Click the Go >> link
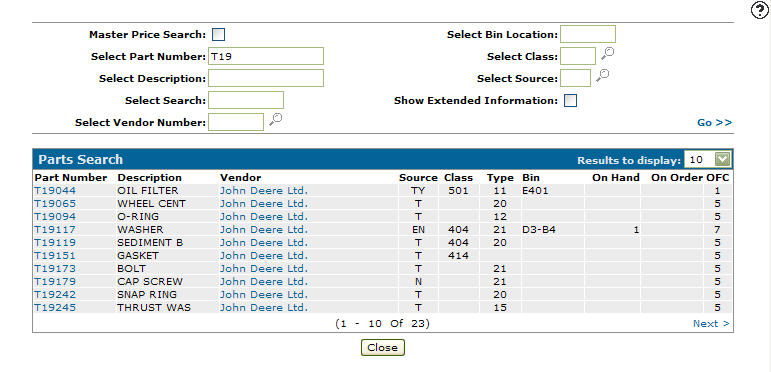The height and width of the screenshot is (372, 771). [x=714, y=122]
